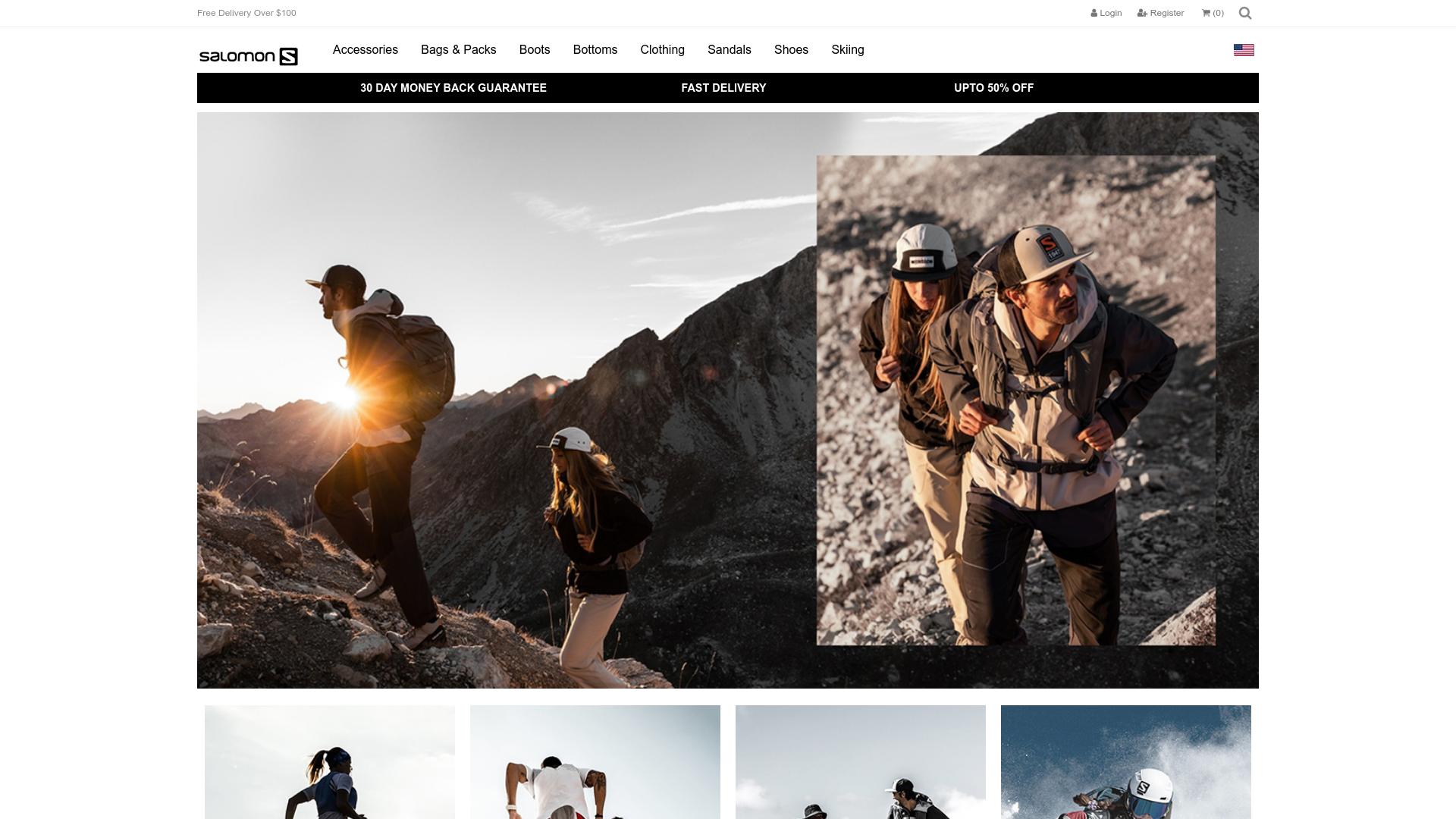Select the Shoes menu item
The width and height of the screenshot is (1456, 819).
[791, 50]
